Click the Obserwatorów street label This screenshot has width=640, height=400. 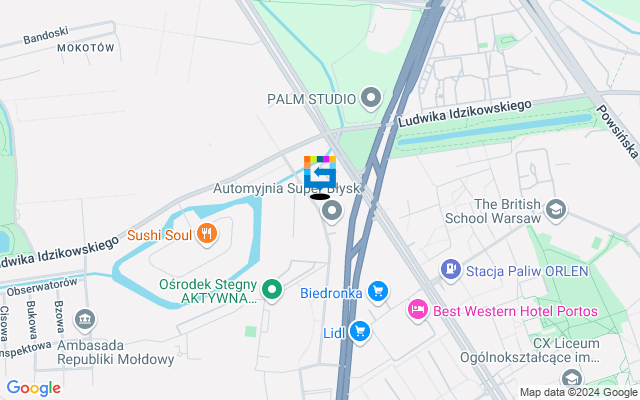click(42, 287)
